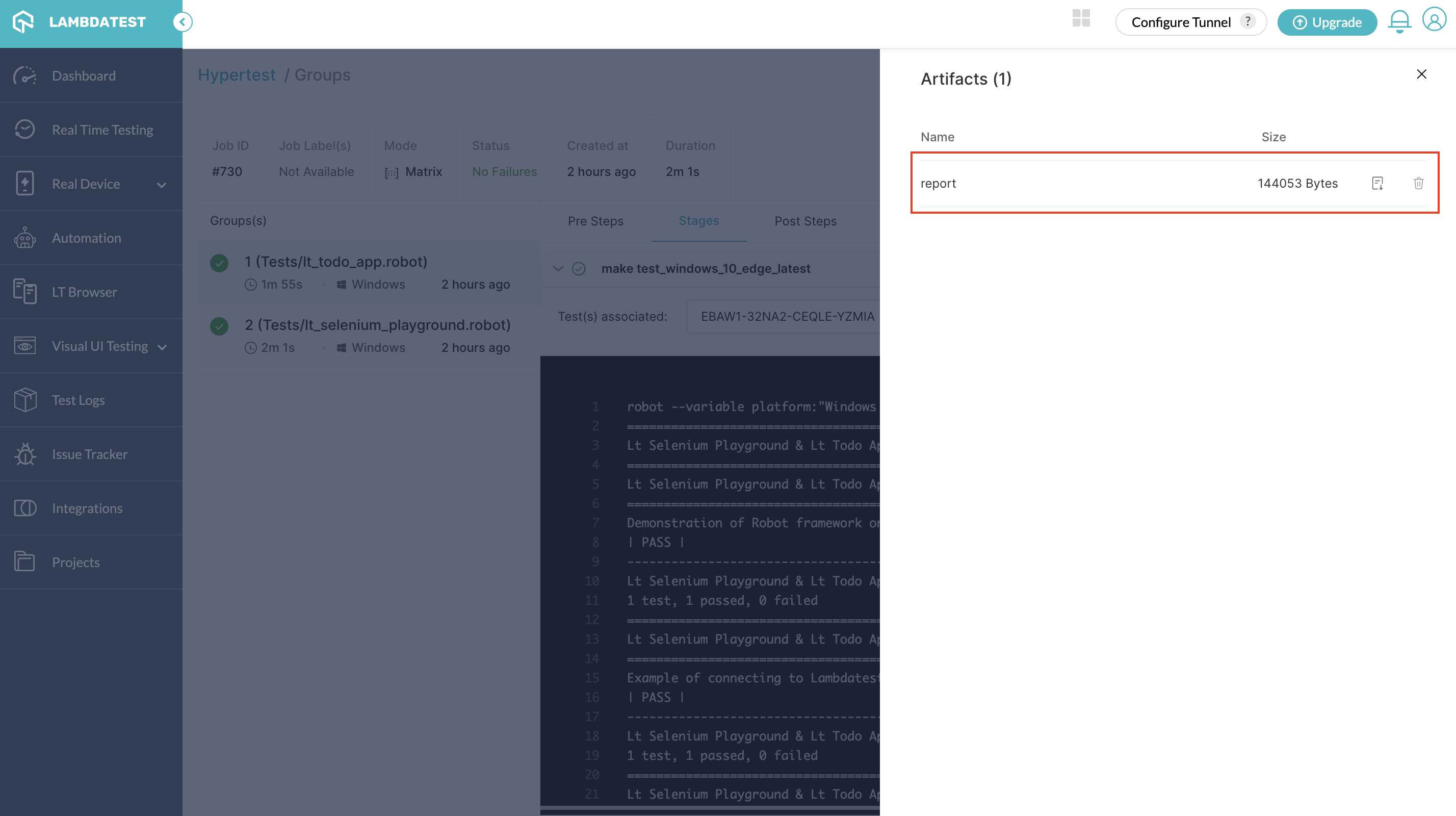Close the Artifacts panel
1456x816 pixels.
[x=1421, y=74]
